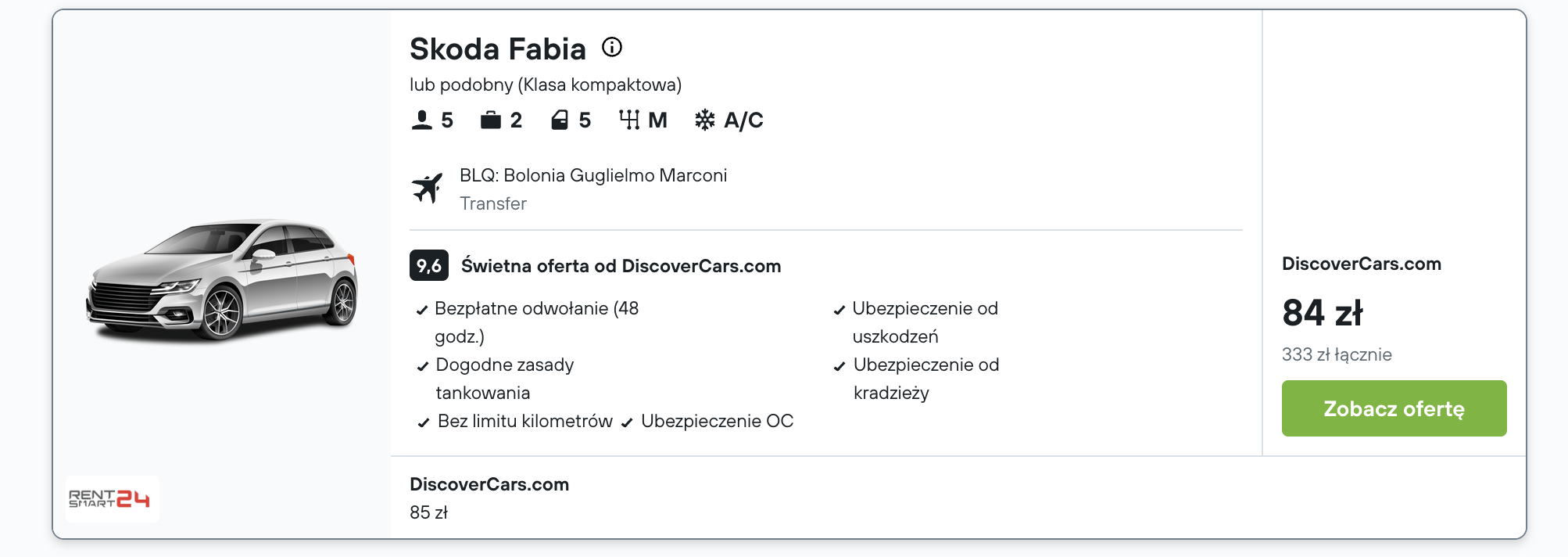Click the 84 zł price
Screen dimensions: 1568x557
click(x=1323, y=313)
